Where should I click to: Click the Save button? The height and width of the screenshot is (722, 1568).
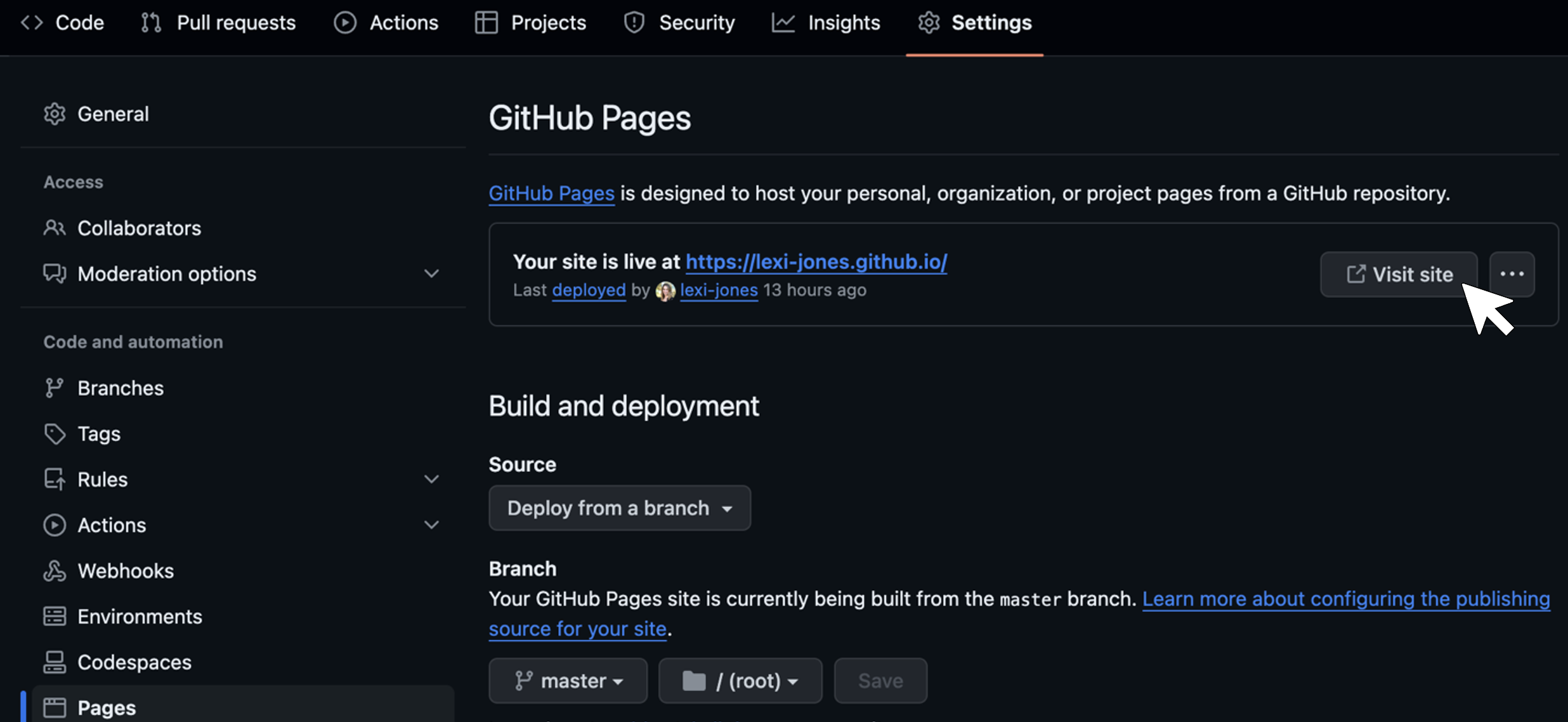(x=880, y=681)
